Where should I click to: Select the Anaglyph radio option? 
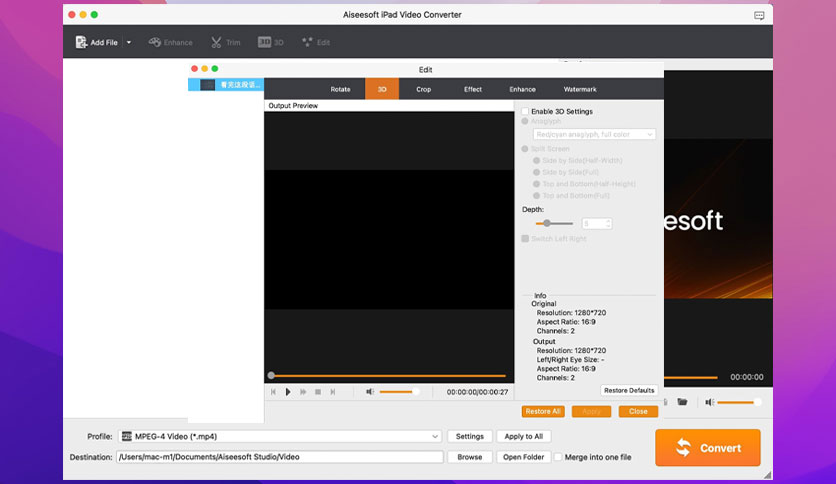pos(525,122)
